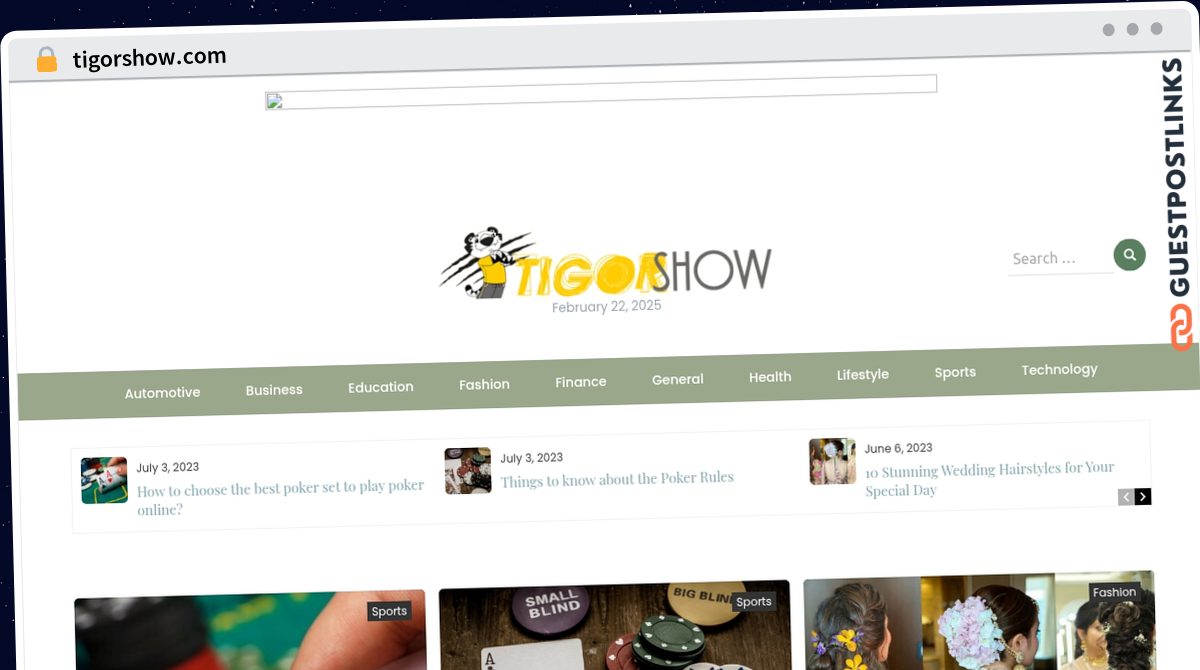This screenshot has width=1200, height=670.
Task: Click the February 22, 2025 date text
Action: [x=607, y=306]
